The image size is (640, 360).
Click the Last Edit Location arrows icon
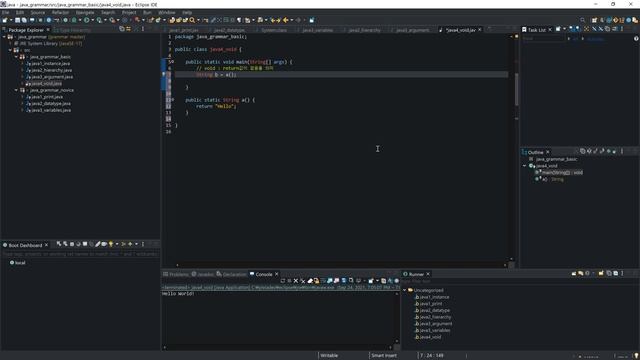(275, 20)
